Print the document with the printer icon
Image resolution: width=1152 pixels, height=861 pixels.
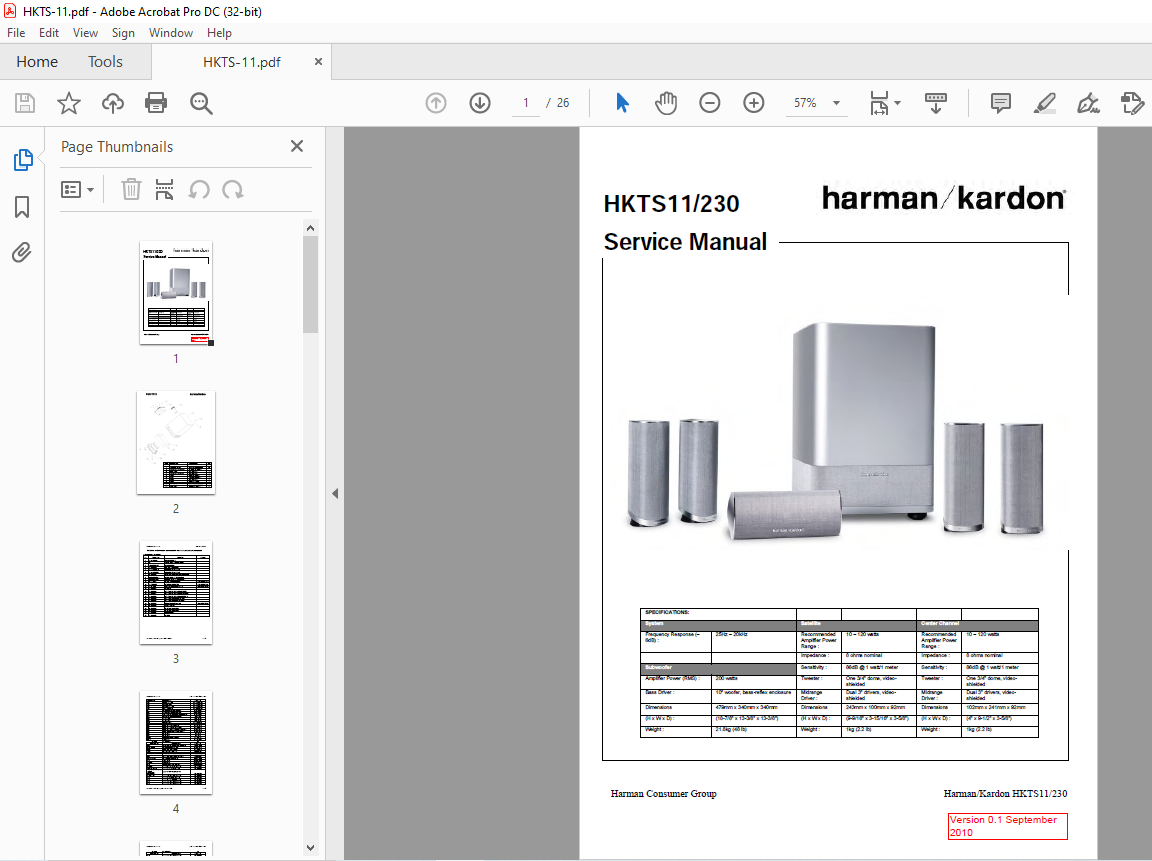[x=156, y=103]
